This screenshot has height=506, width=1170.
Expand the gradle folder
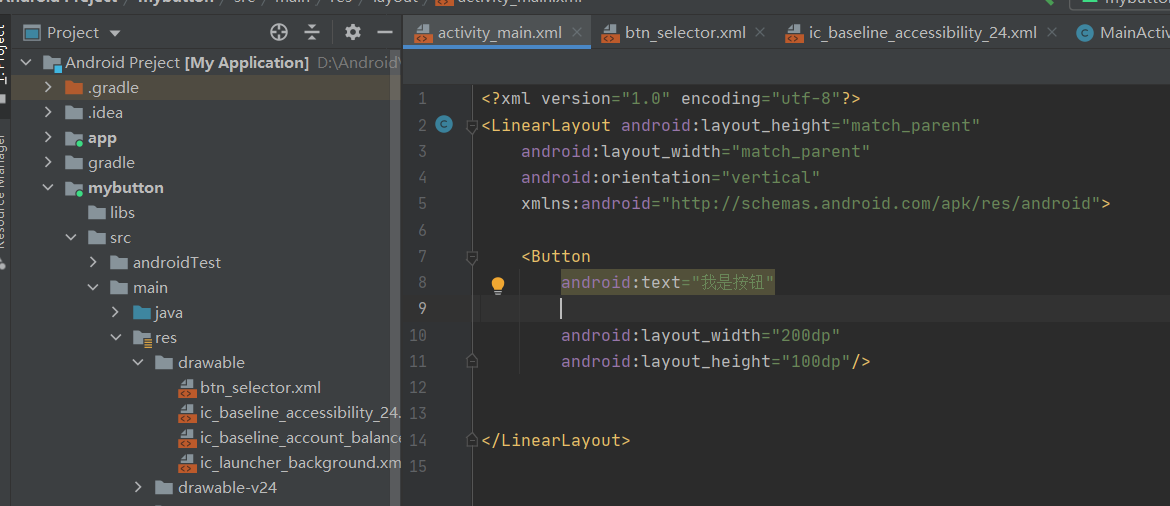pyautogui.click(x=49, y=163)
